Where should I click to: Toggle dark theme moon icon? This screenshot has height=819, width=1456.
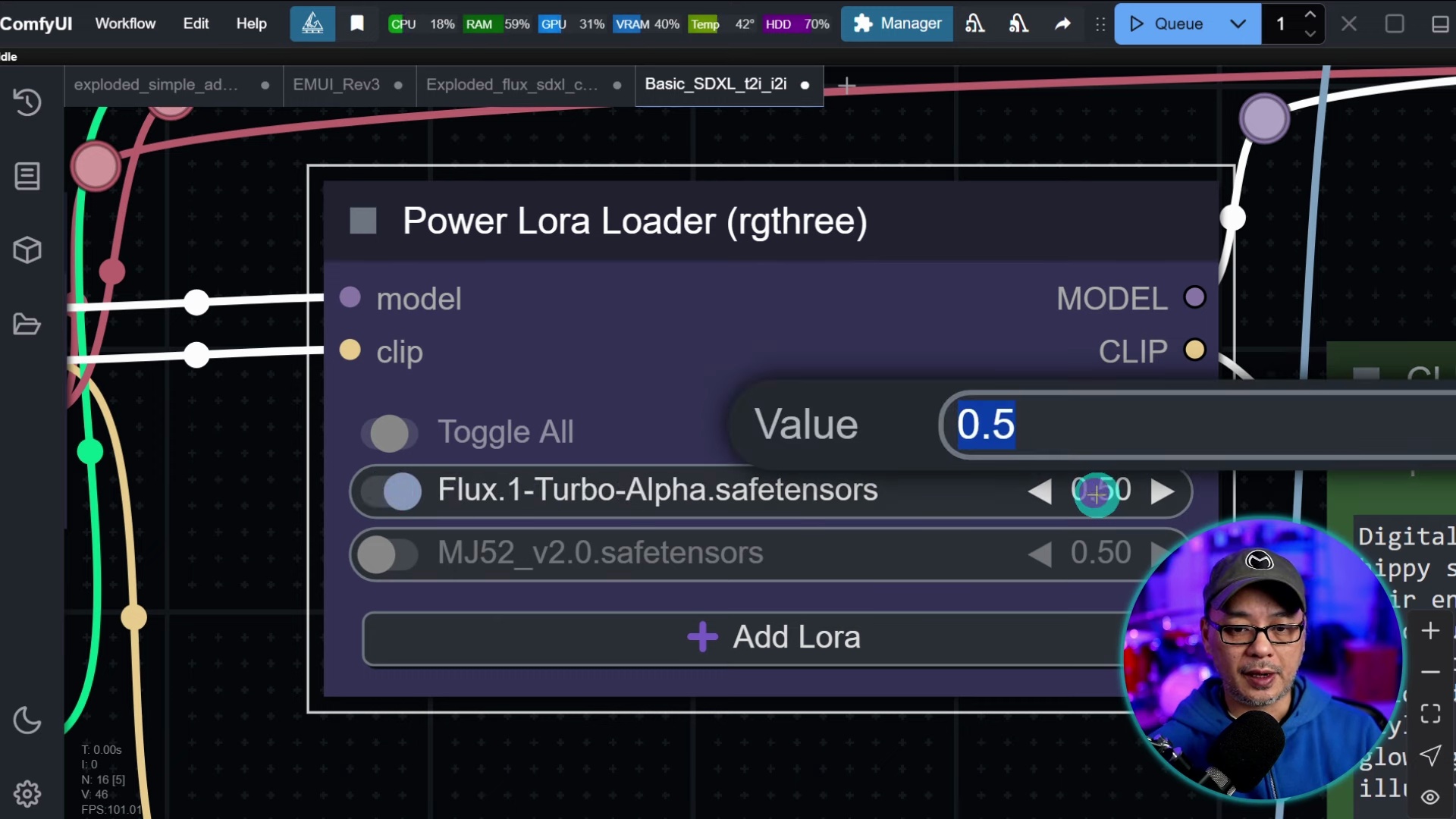click(x=27, y=720)
